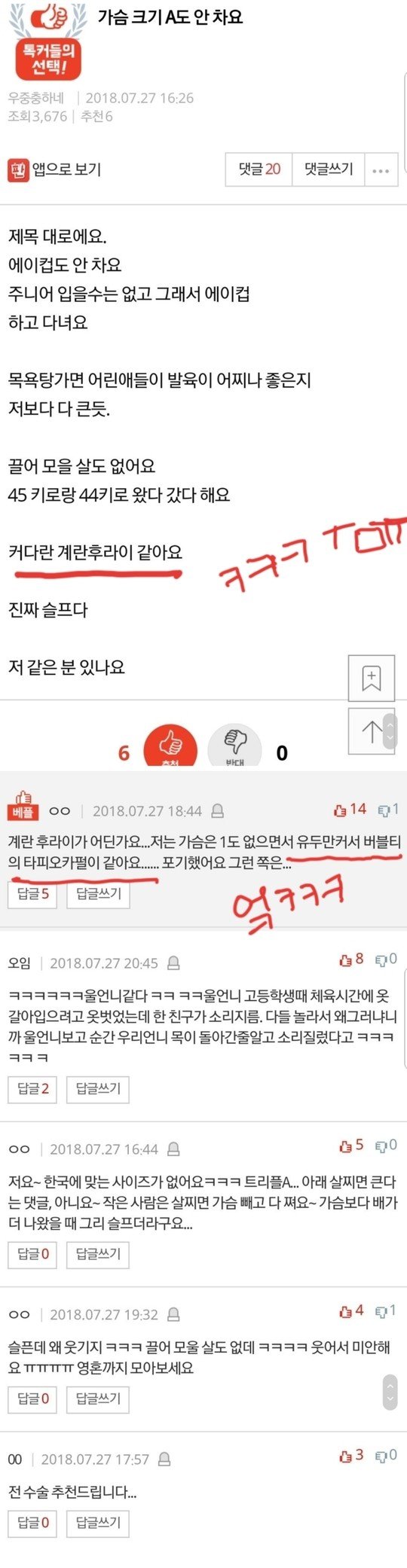Tap the gray thumbs-down 반대 button

(x=235, y=747)
